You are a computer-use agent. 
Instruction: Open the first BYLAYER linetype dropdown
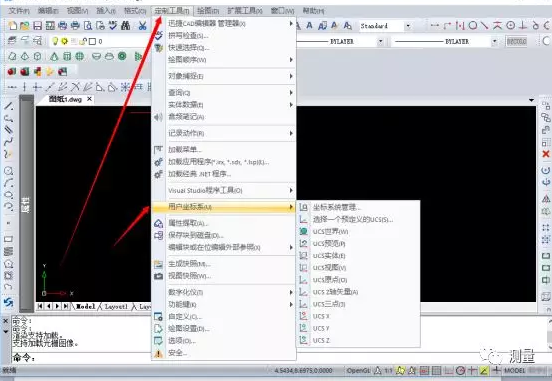(381, 42)
